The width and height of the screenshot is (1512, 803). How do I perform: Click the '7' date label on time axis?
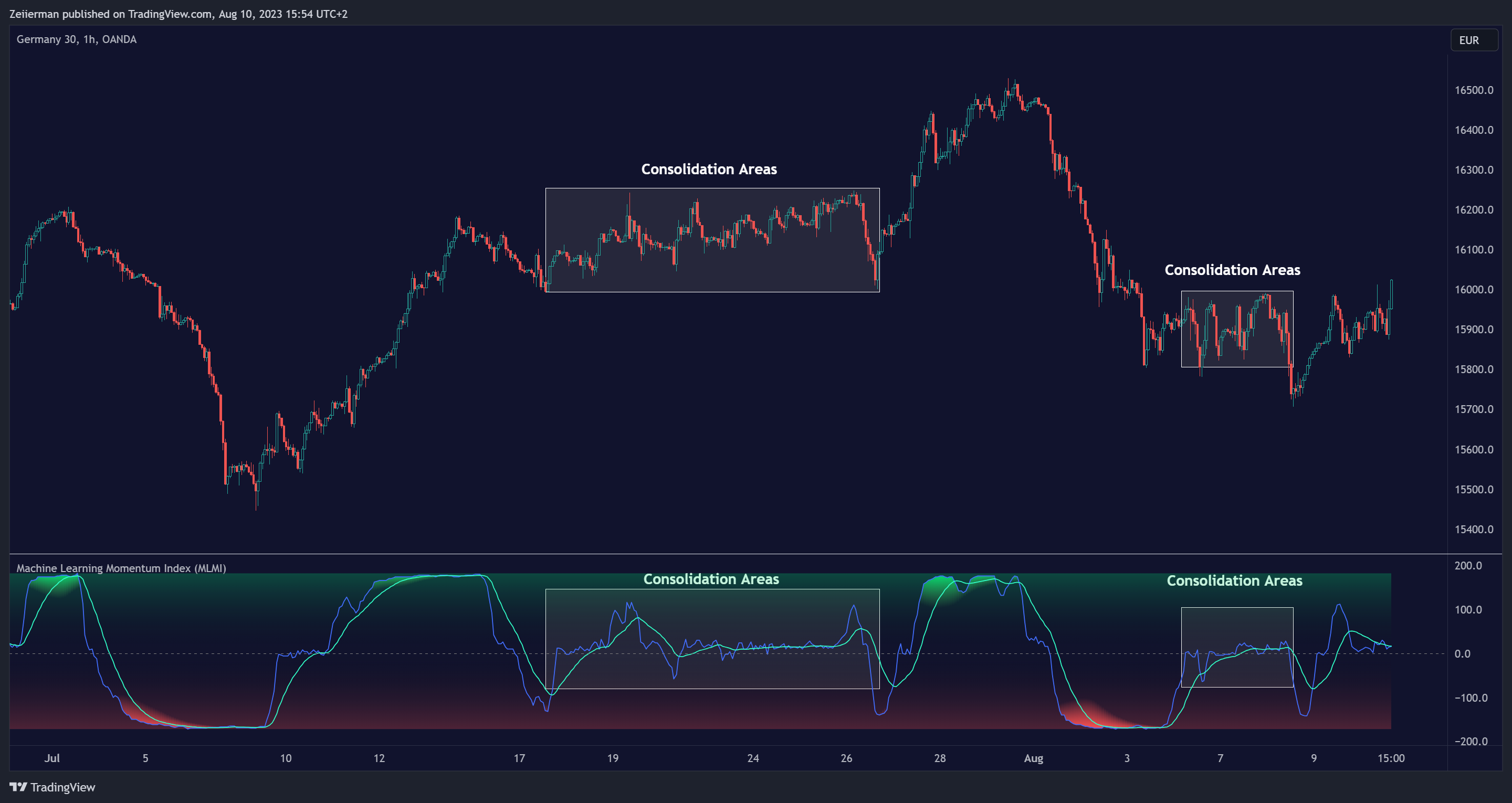1220,758
